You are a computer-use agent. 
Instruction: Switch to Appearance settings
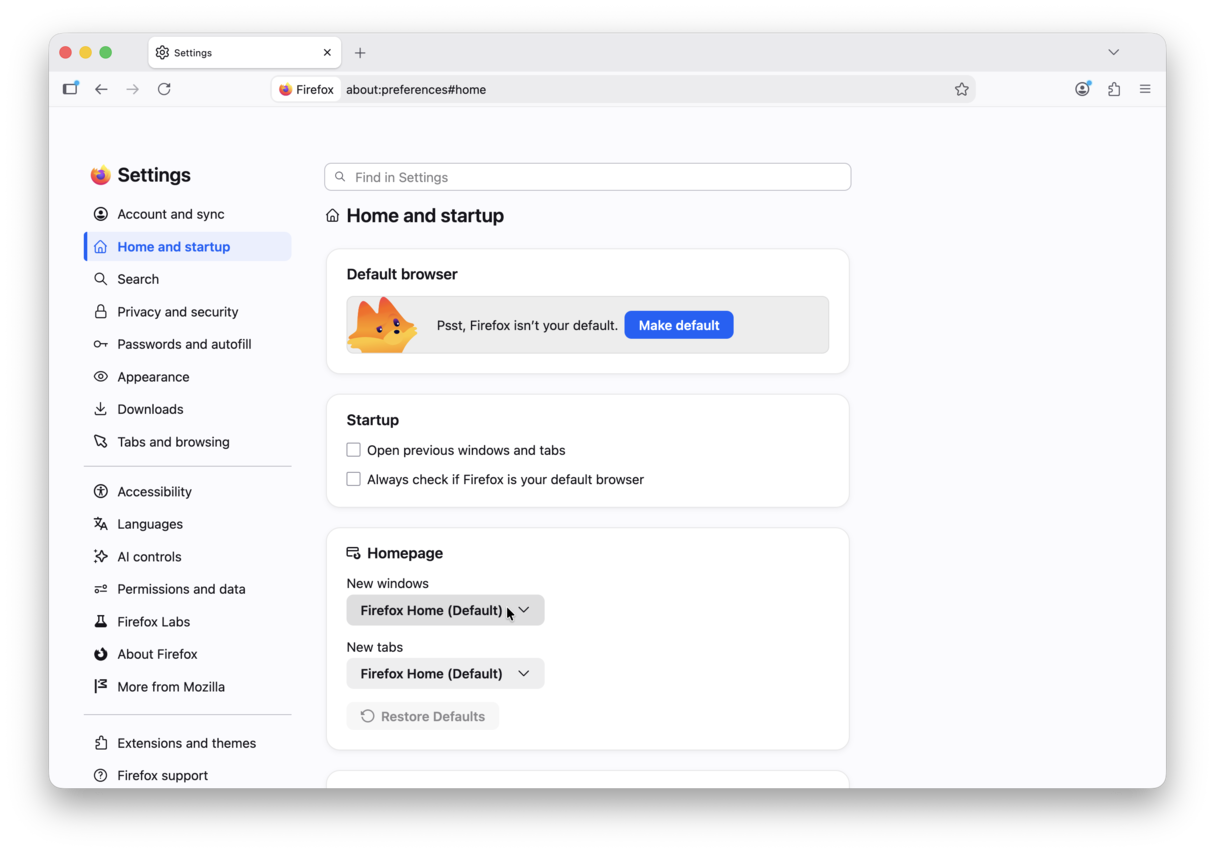pos(188,377)
